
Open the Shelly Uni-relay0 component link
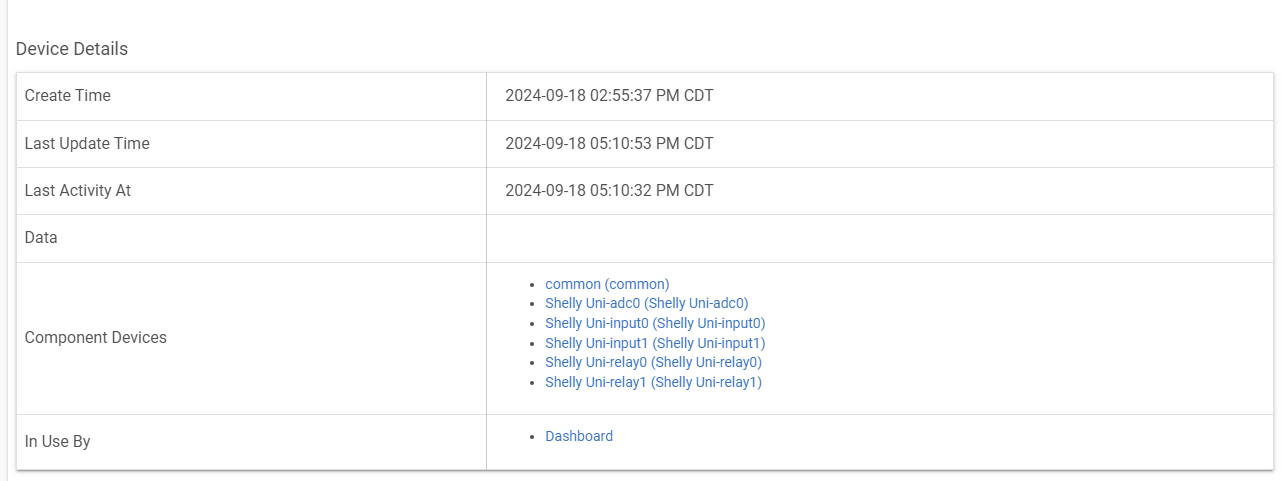(653, 362)
